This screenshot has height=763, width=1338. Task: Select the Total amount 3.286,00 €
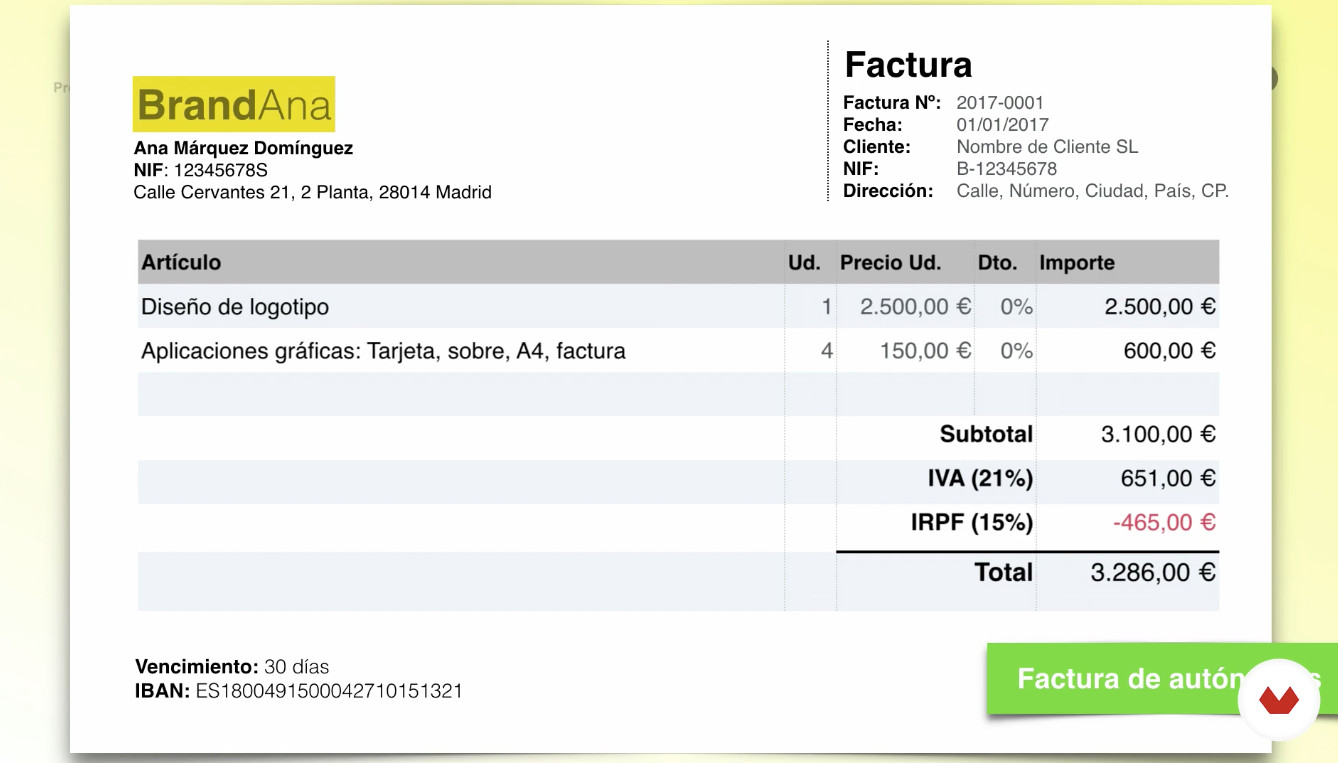[1153, 572]
